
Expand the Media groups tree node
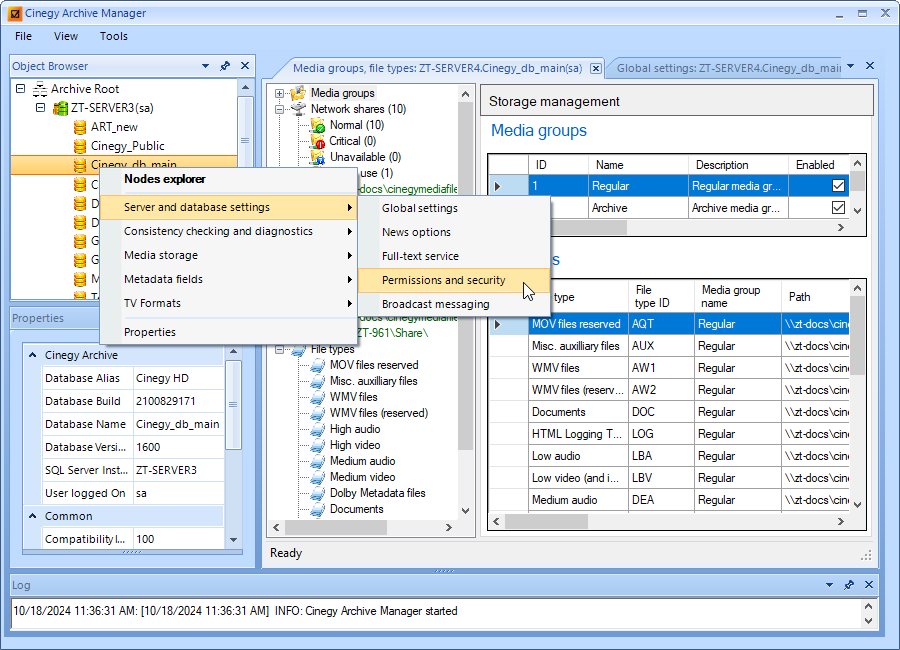(x=279, y=93)
